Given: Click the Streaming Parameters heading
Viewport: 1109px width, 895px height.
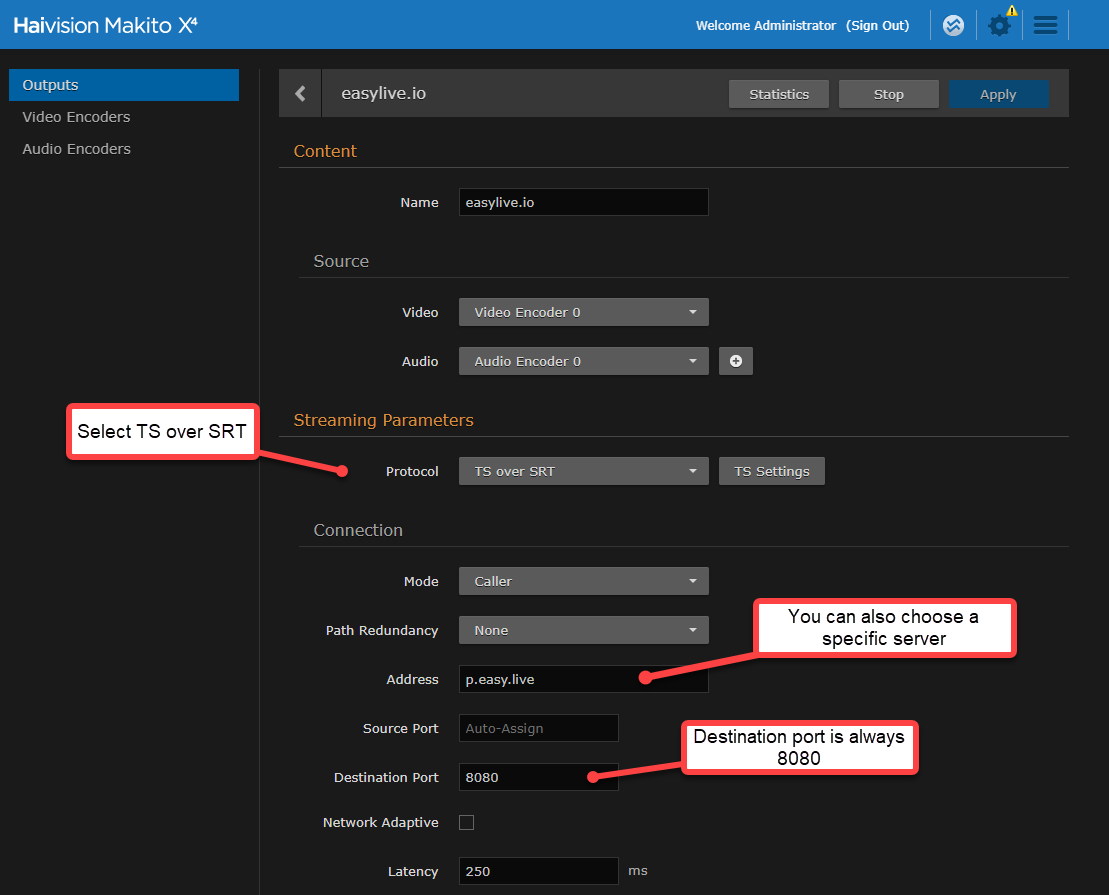Looking at the screenshot, I should pyautogui.click(x=383, y=420).
